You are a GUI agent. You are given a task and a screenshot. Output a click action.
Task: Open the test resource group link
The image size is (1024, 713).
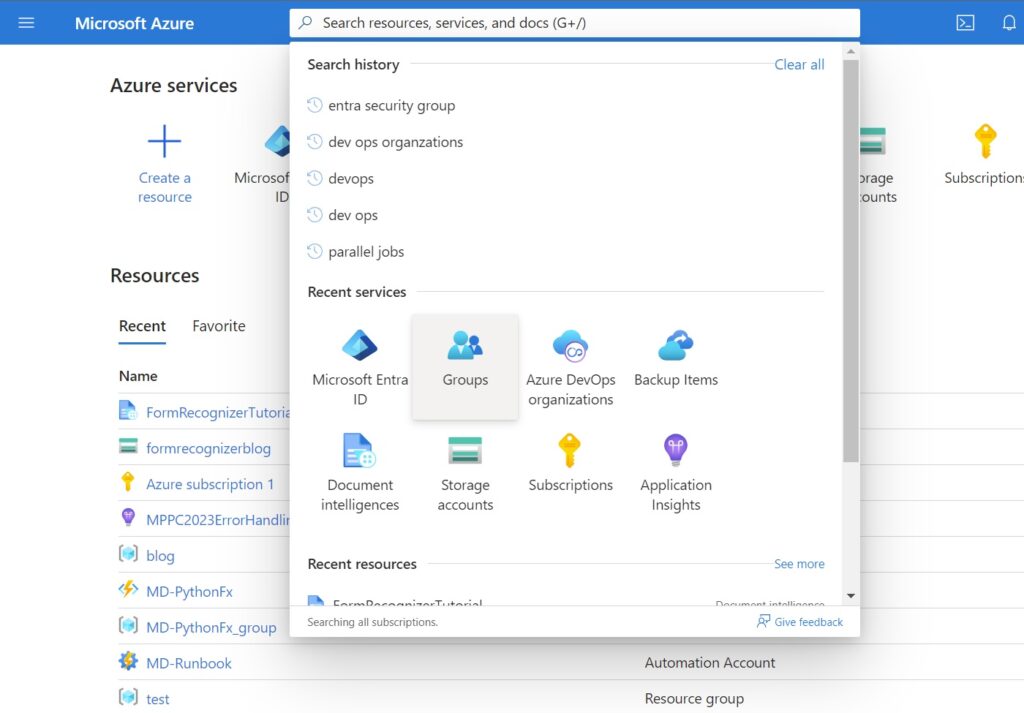coord(157,699)
